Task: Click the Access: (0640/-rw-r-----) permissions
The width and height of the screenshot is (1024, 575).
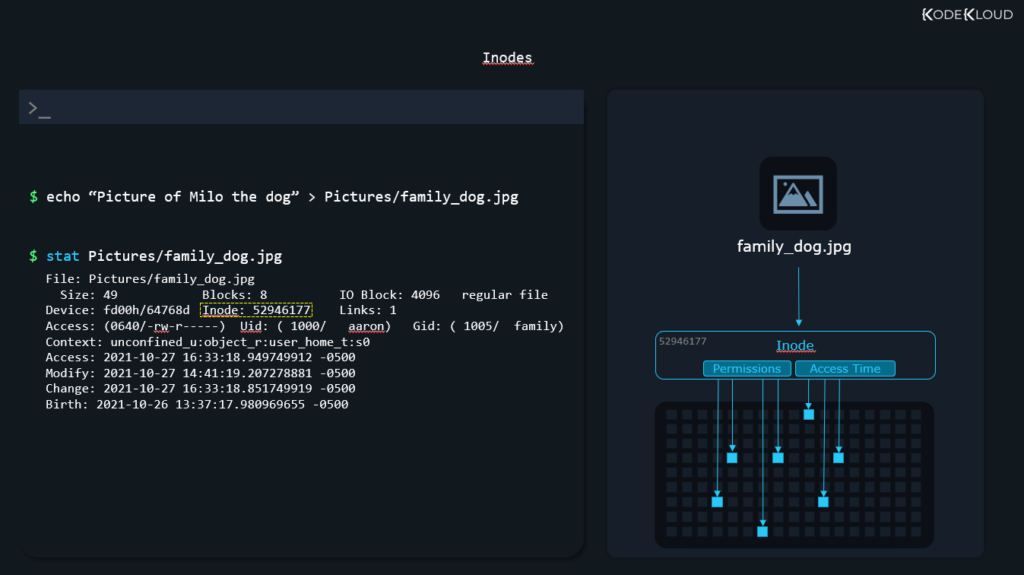Action: 135,326
